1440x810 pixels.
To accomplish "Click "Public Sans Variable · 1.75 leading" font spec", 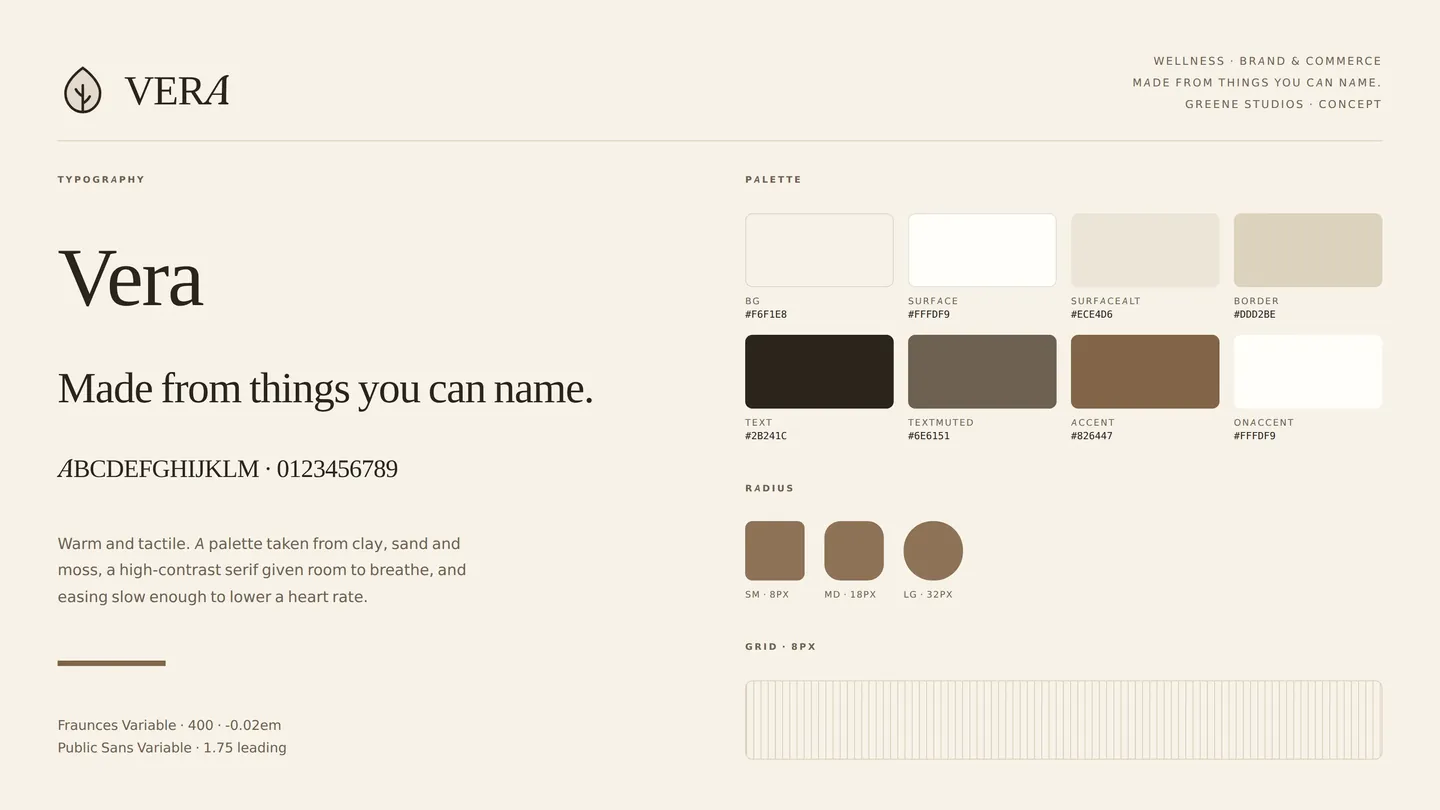I will coord(172,748).
